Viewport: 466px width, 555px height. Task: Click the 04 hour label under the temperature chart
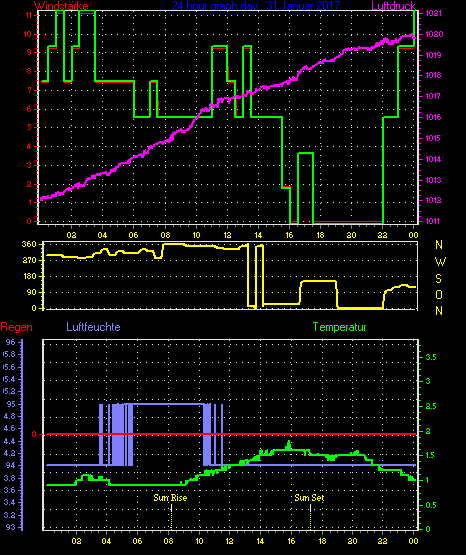pyautogui.click(x=106, y=541)
